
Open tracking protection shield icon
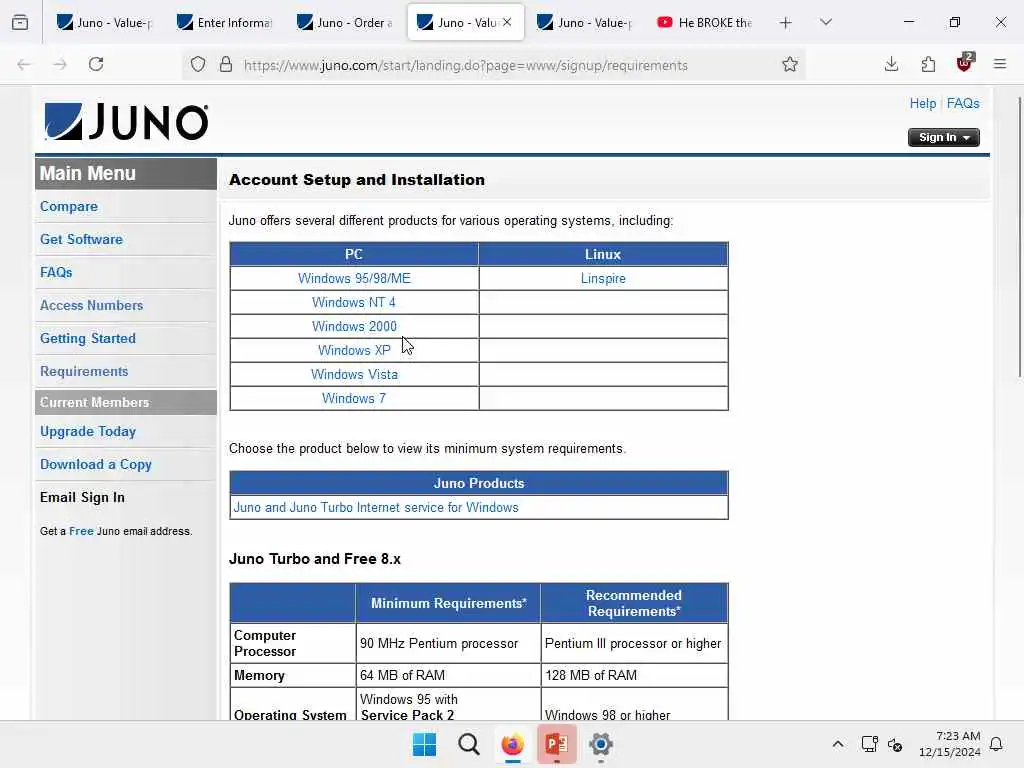198,65
